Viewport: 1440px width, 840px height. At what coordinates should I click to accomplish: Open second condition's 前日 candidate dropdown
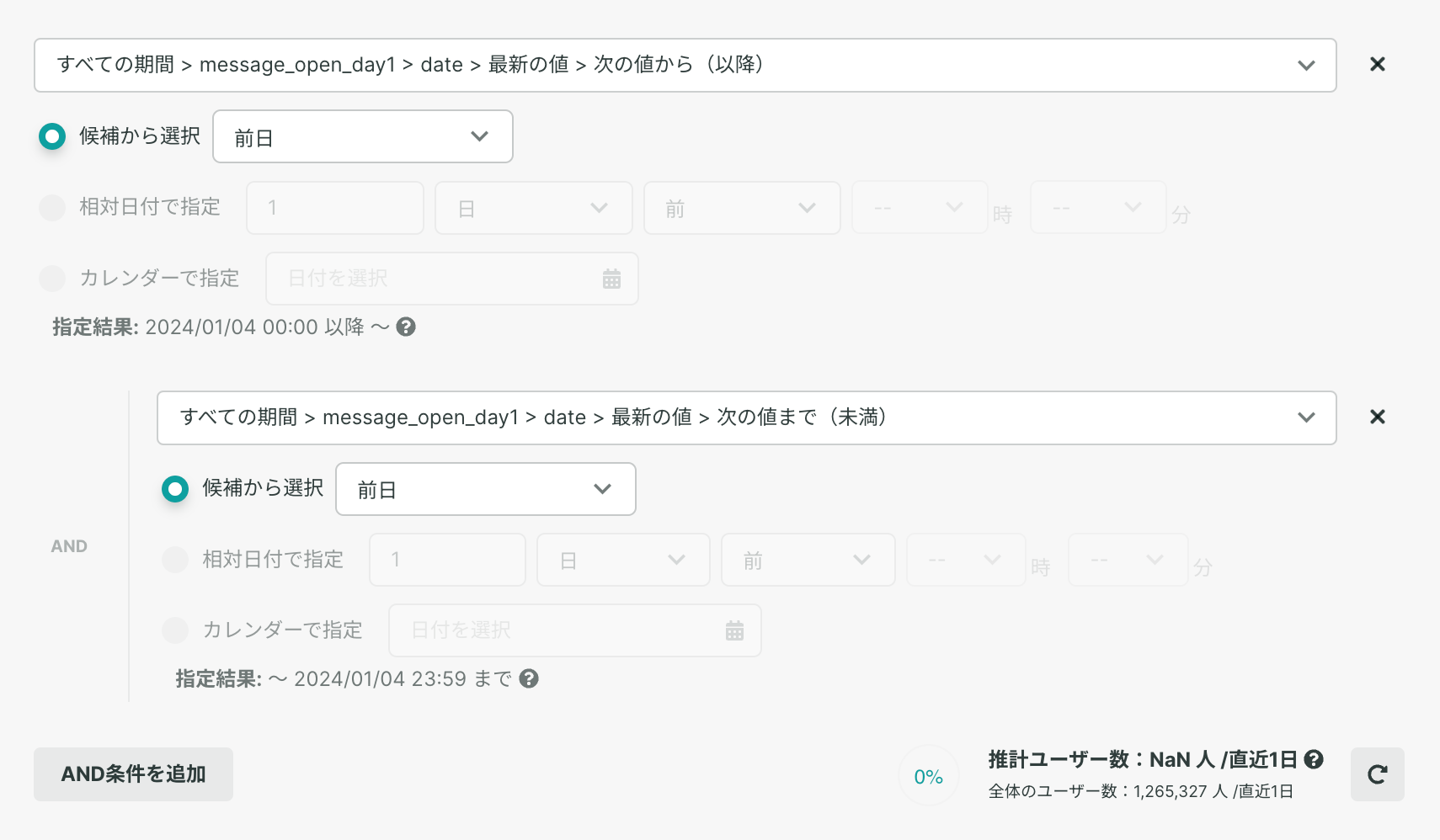(x=486, y=489)
